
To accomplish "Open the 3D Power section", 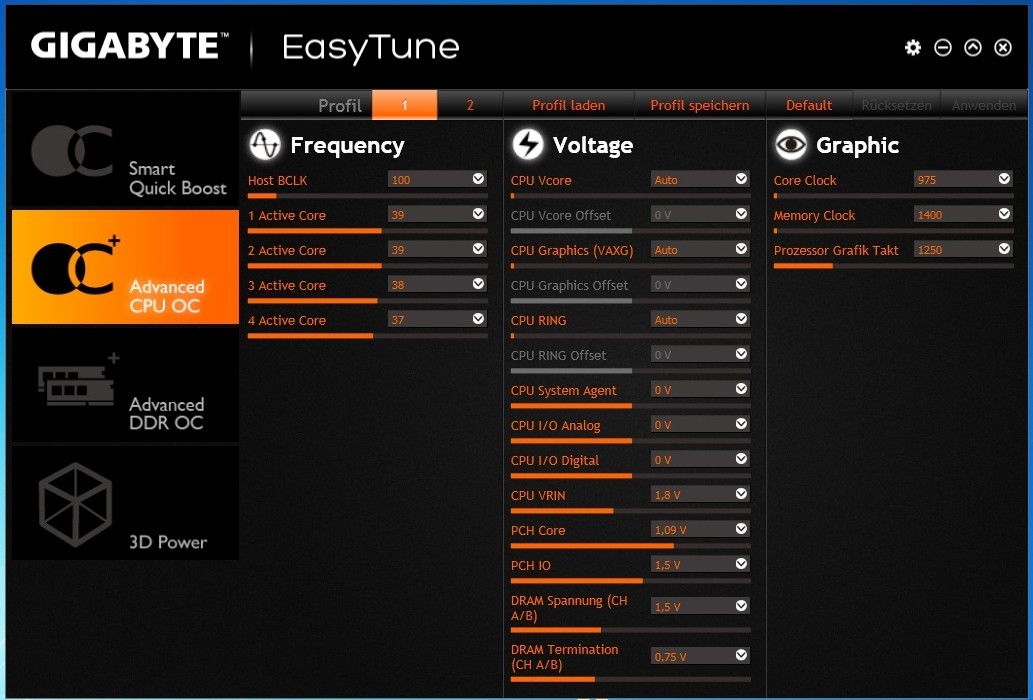I will pos(125,503).
